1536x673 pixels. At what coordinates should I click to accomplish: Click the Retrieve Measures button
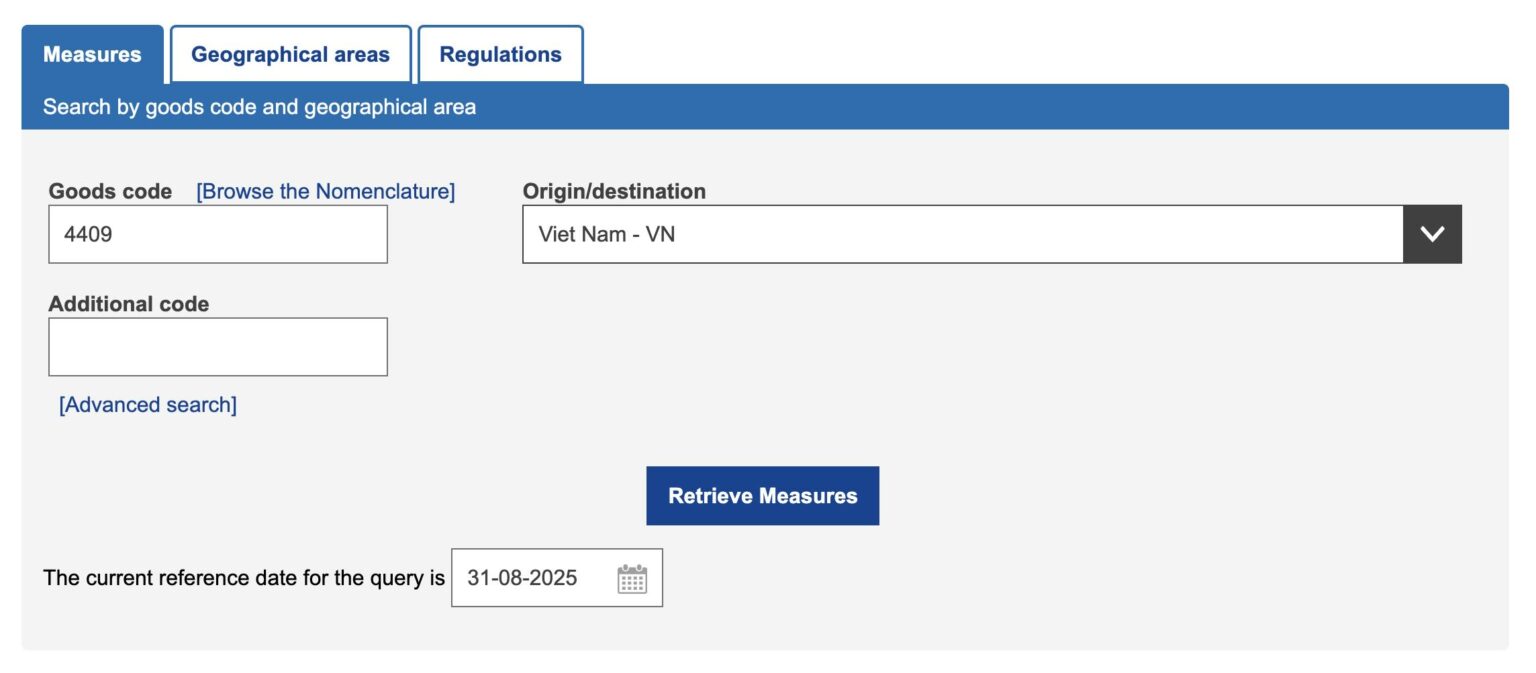tap(762, 495)
